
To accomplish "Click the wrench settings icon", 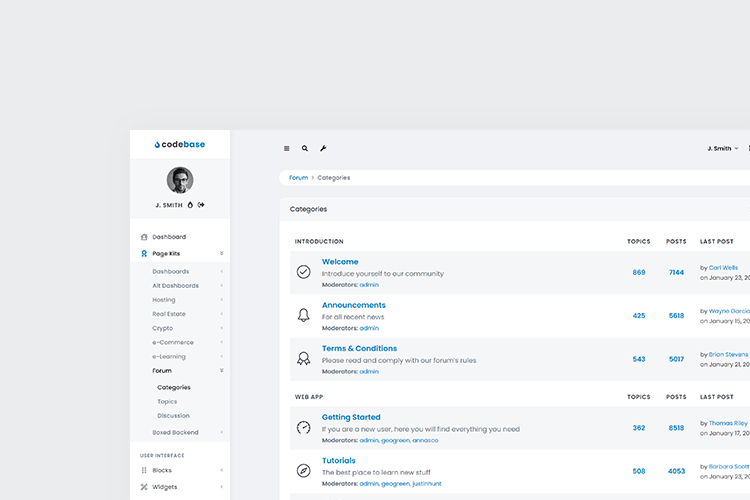I will pos(323,148).
